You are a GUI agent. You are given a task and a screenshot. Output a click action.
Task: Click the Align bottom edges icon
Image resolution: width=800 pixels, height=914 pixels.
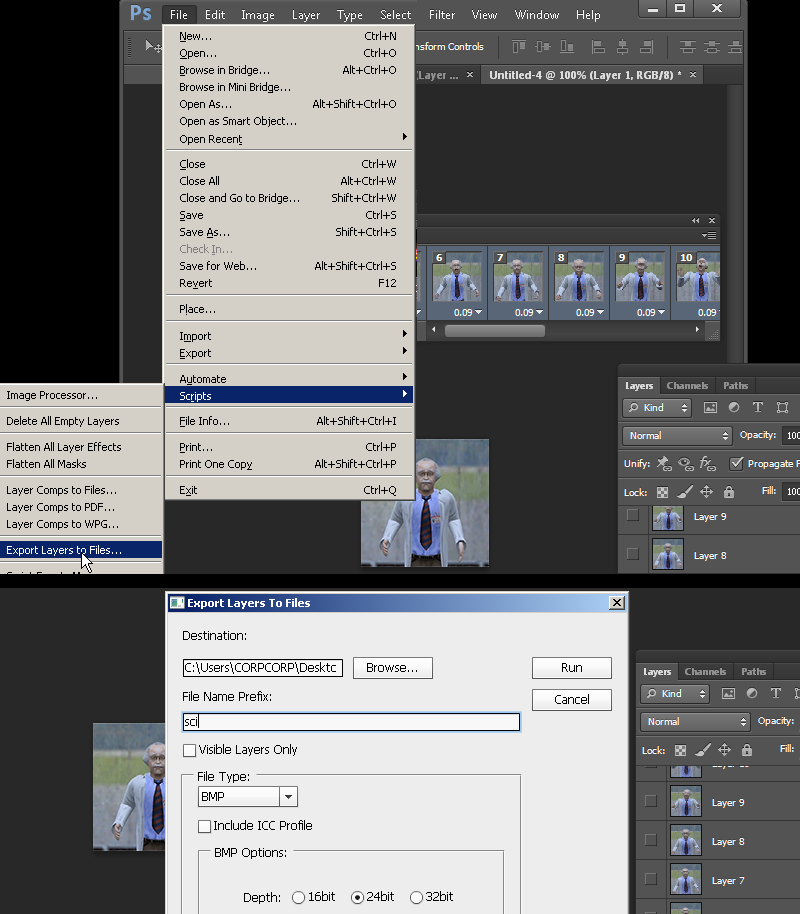click(x=567, y=46)
